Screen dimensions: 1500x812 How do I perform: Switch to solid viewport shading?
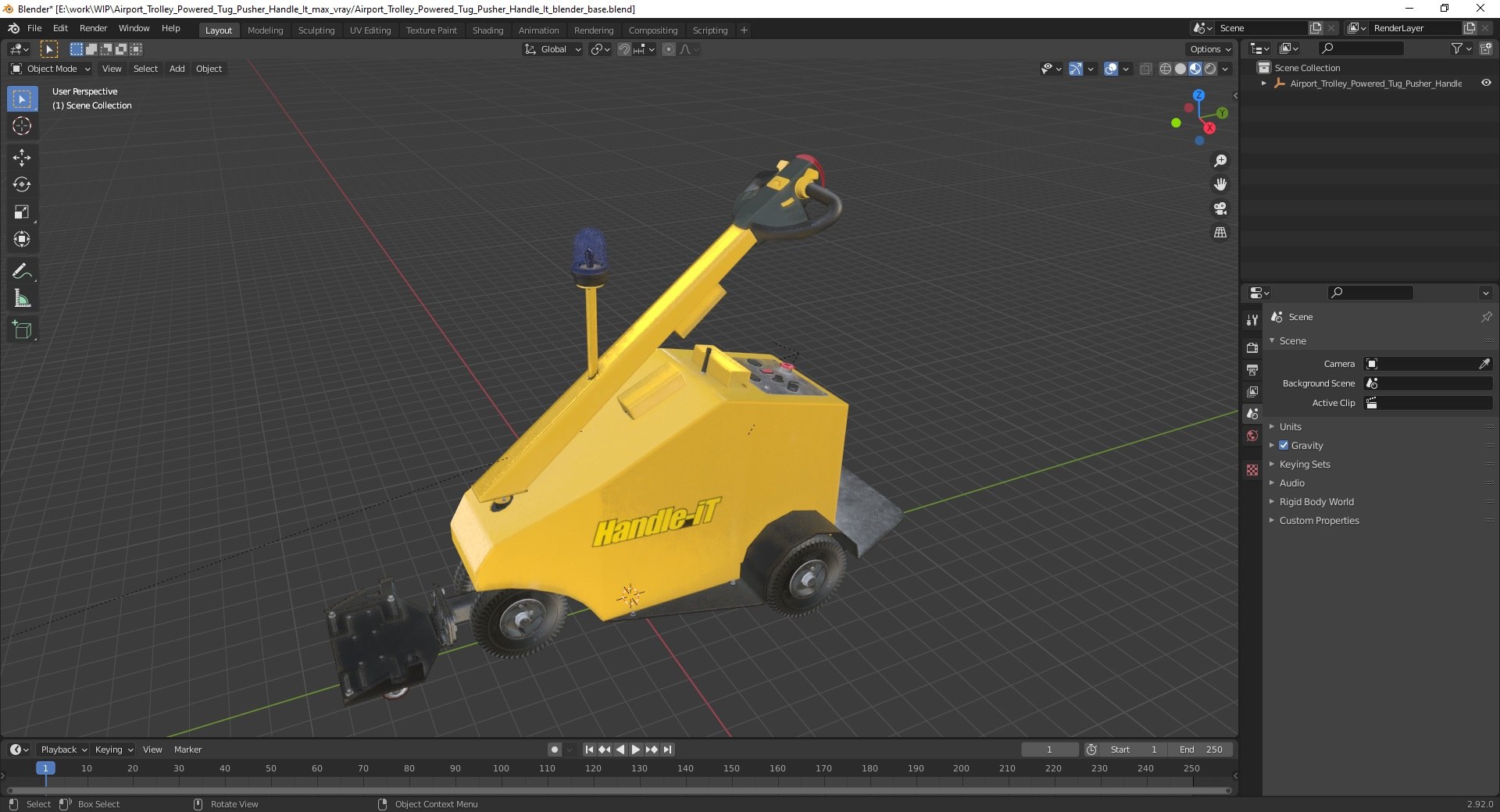(1180, 69)
